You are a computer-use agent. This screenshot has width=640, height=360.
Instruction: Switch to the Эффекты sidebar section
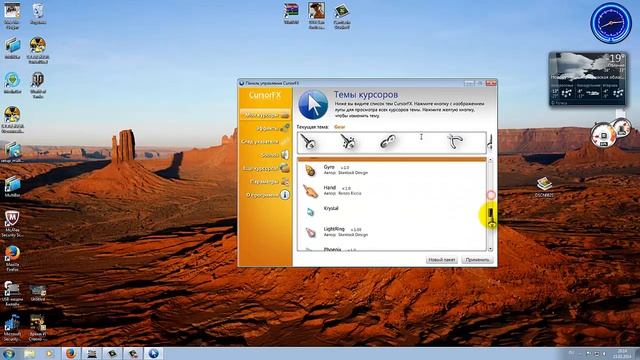coord(272,128)
